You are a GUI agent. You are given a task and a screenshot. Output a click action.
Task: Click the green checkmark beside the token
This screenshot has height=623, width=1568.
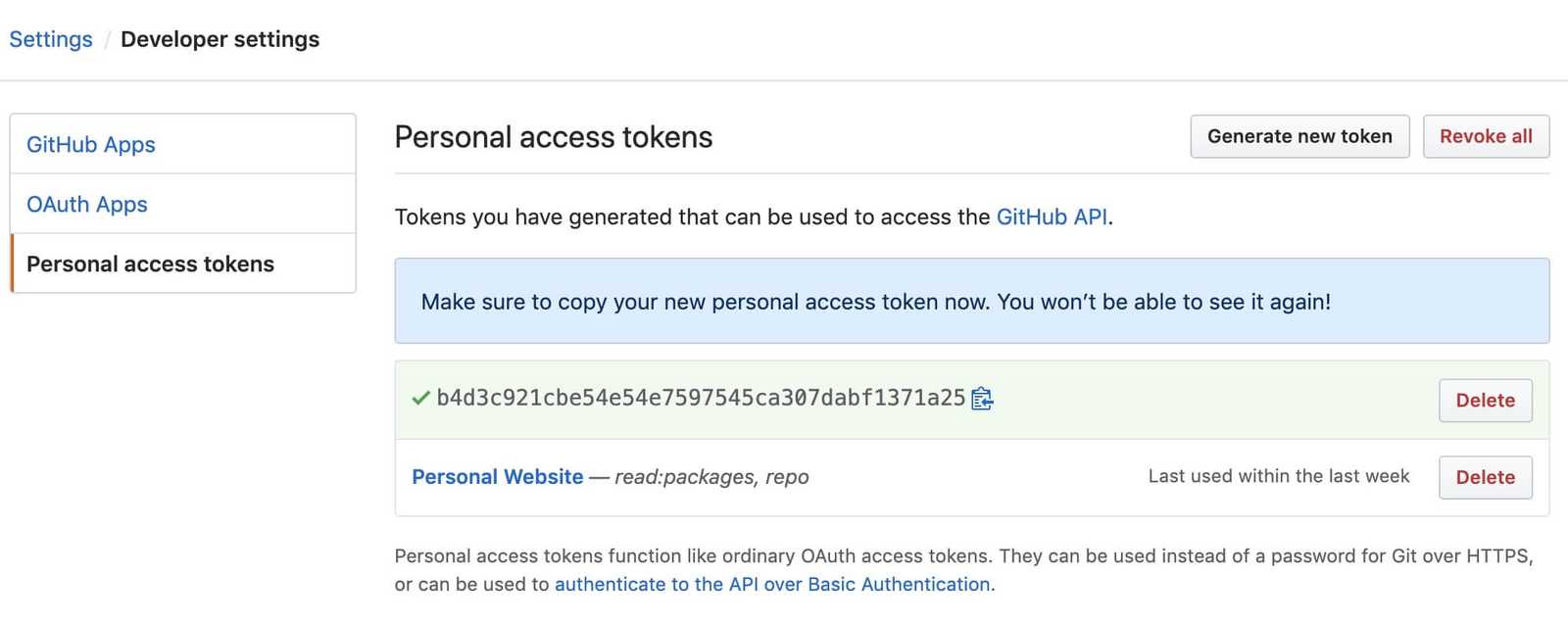[417, 399]
